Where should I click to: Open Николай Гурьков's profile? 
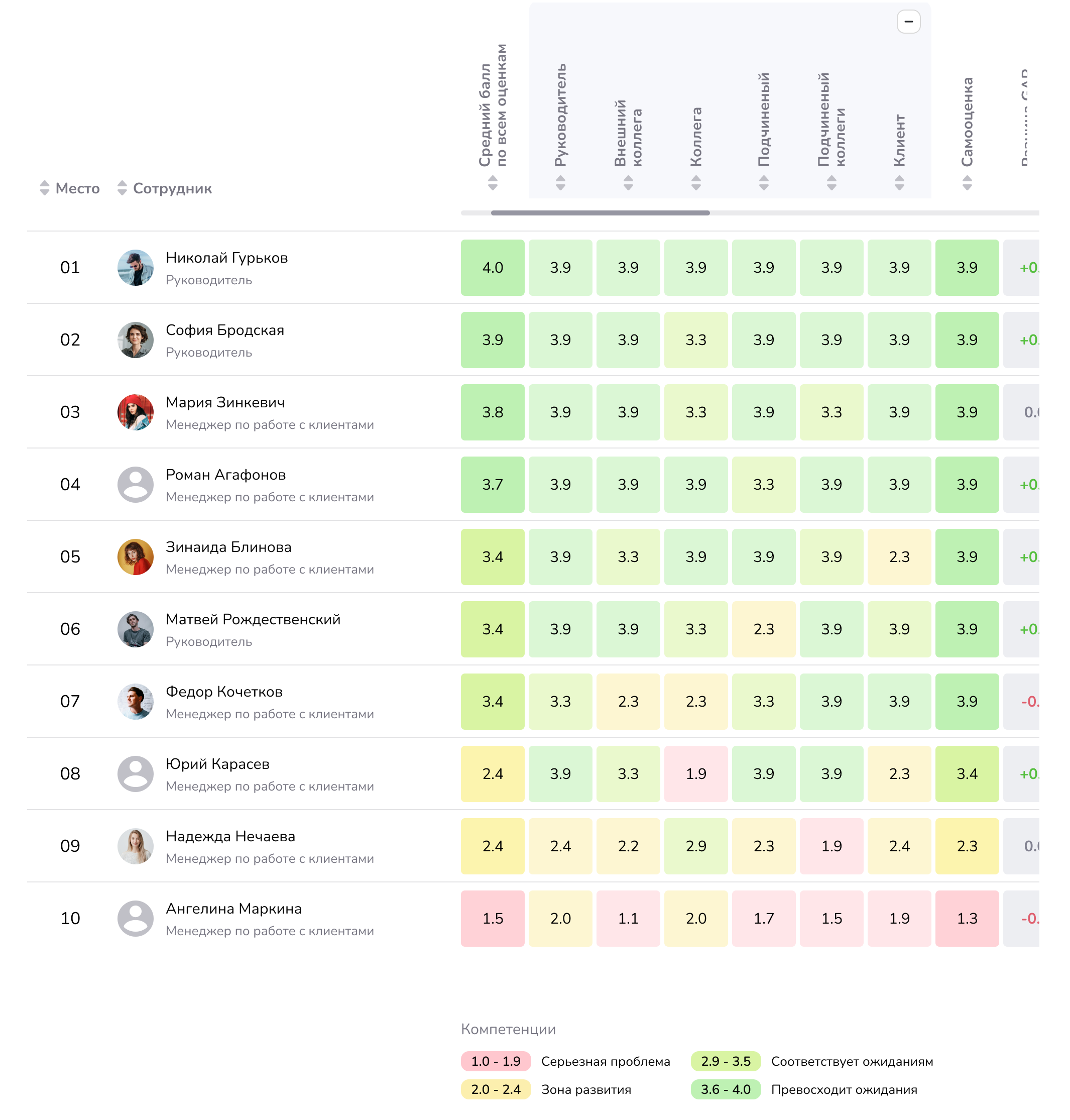click(226, 258)
